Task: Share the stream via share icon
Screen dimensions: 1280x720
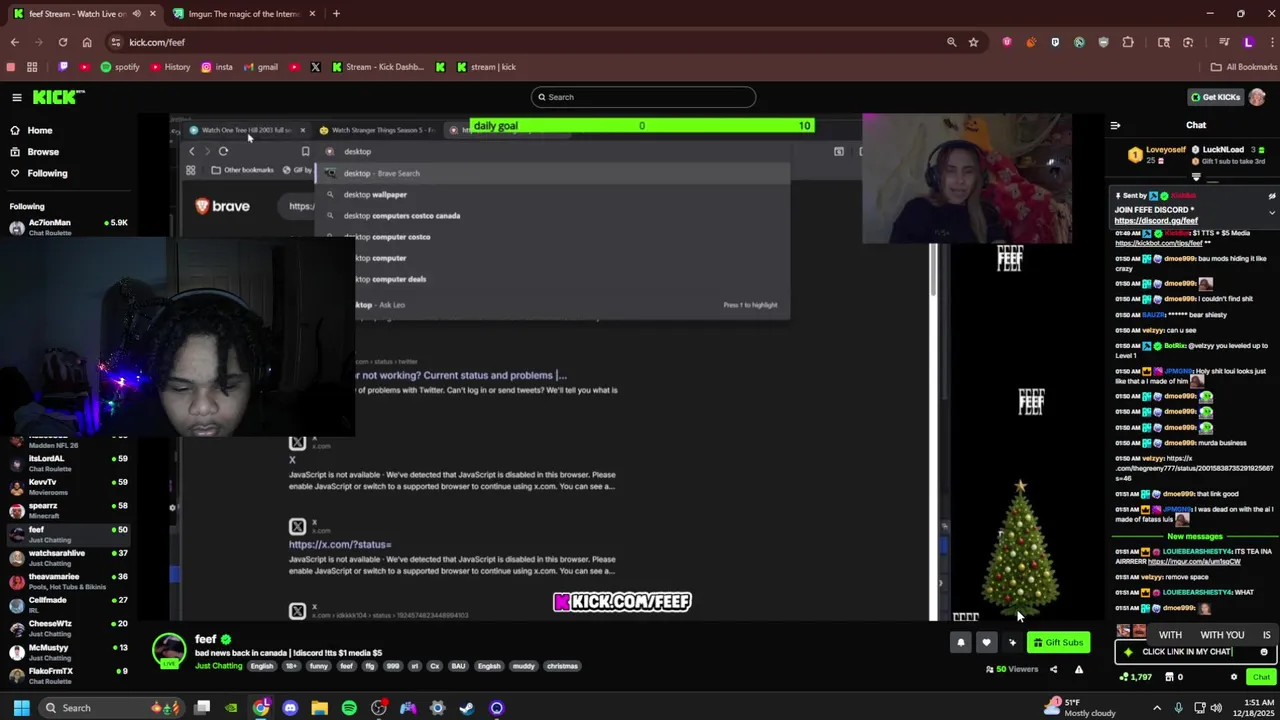Action: (1053, 670)
